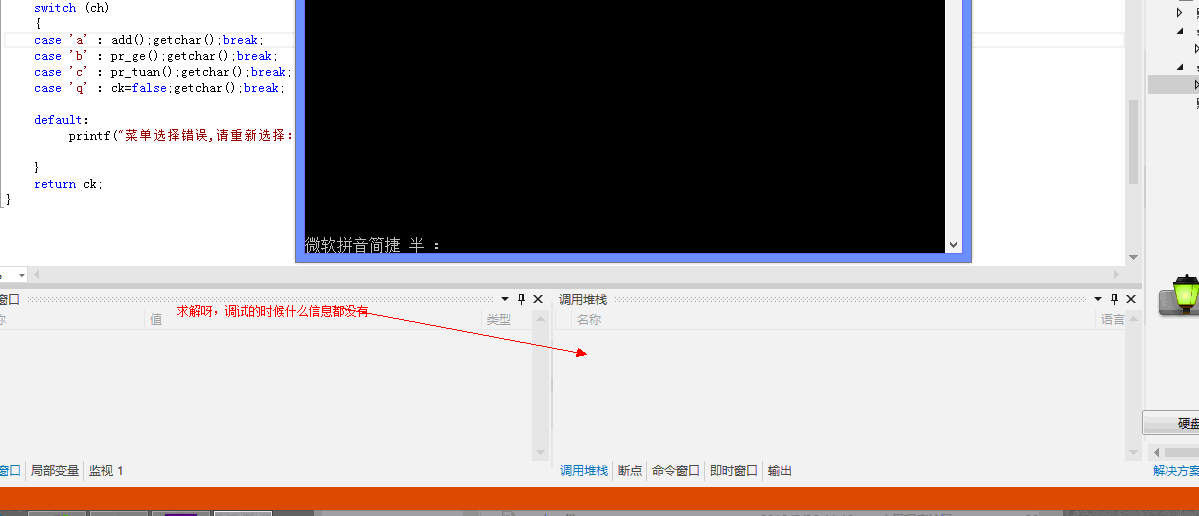Close the watch window panel on the left
The height and width of the screenshot is (516, 1199).
[538, 299]
